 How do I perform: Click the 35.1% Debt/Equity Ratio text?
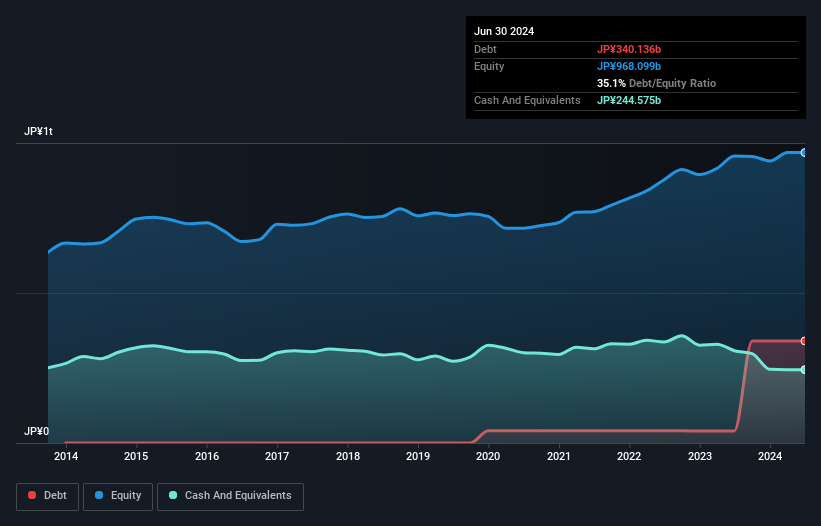pyautogui.click(x=656, y=83)
